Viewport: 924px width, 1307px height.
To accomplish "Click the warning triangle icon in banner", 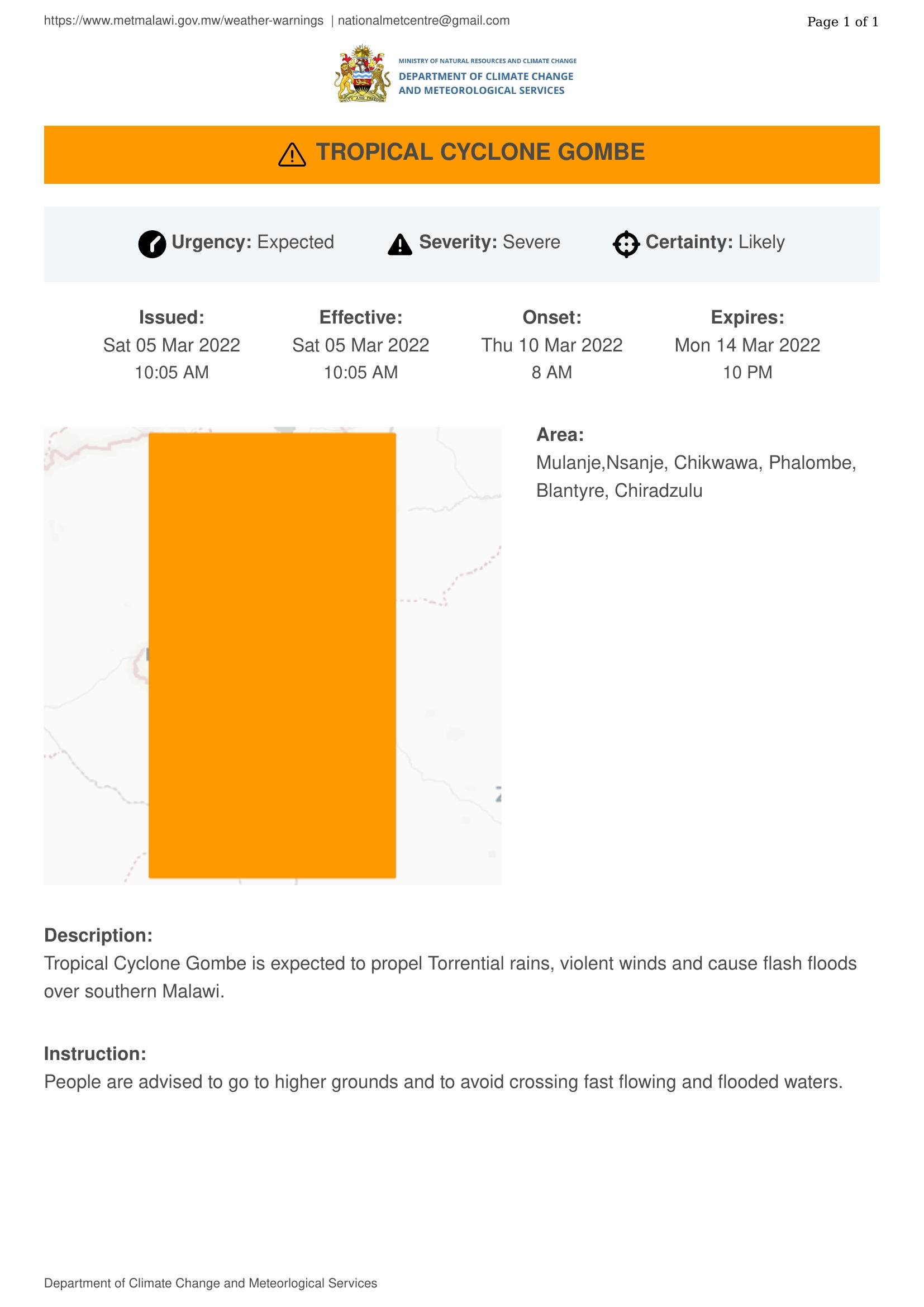I will click(x=292, y=154).
